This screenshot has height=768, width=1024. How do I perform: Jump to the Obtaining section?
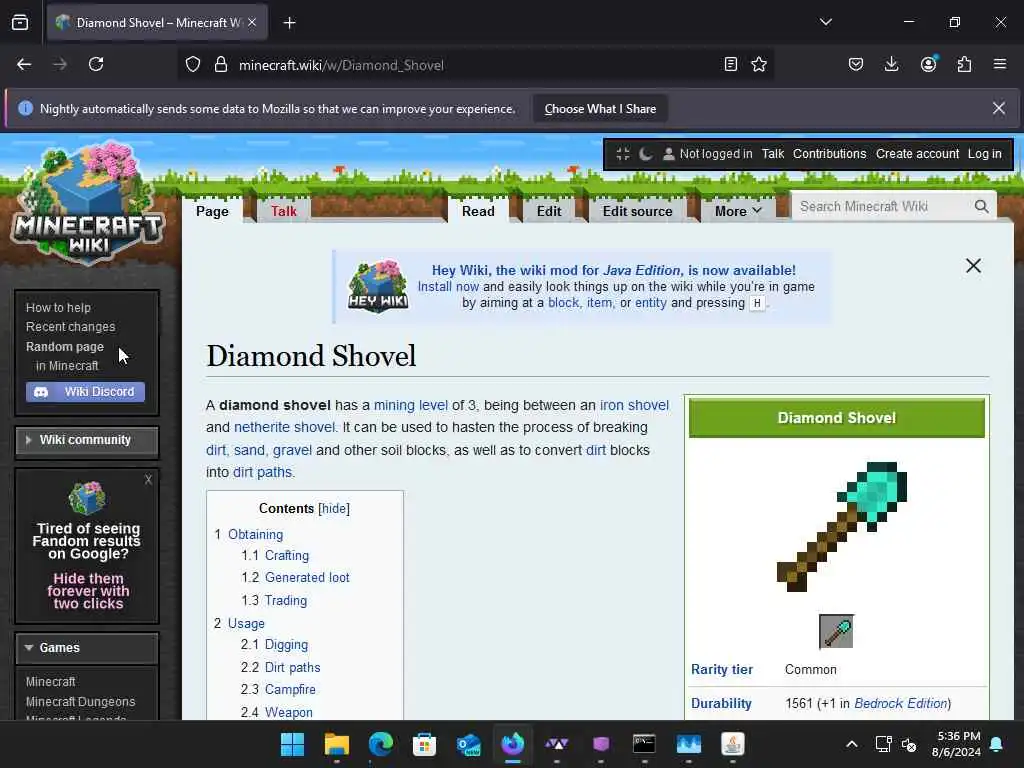255,534
